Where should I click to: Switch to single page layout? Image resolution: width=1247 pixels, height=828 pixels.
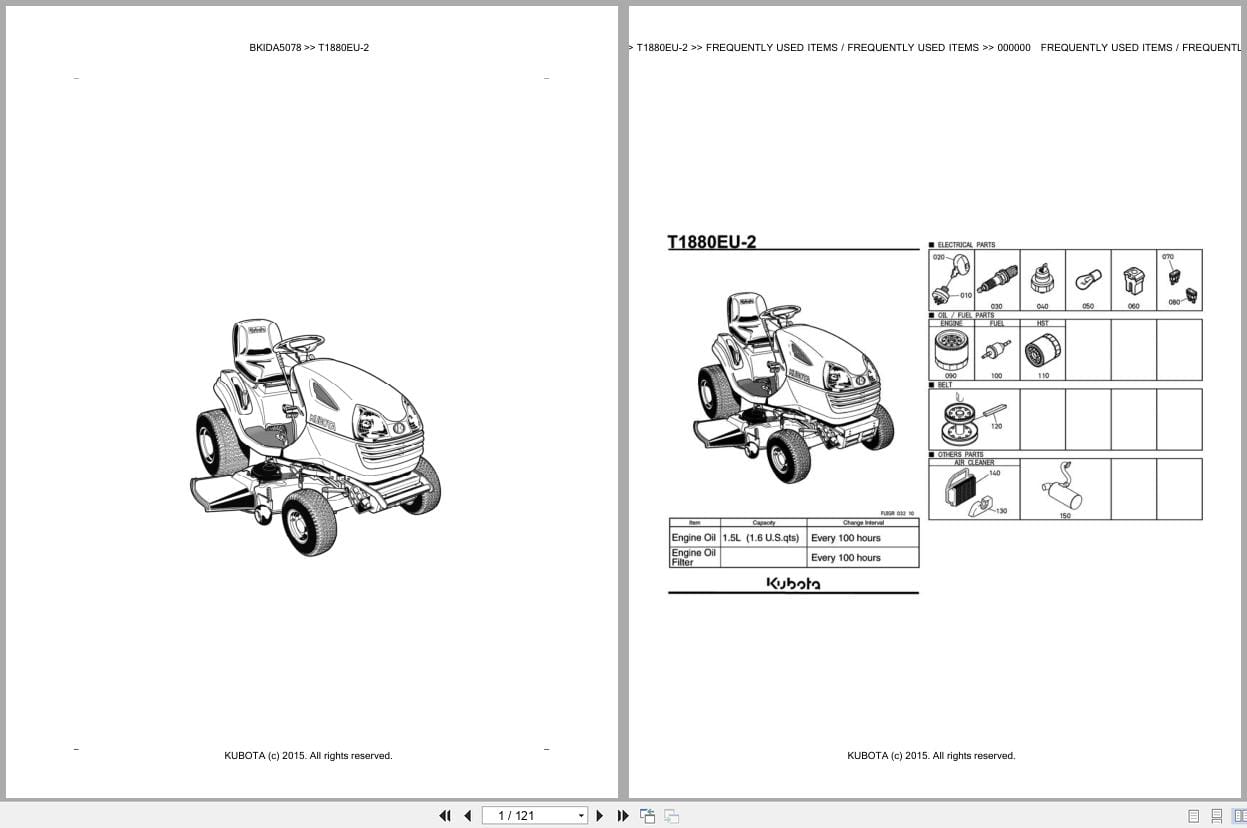click(1193, 816)
